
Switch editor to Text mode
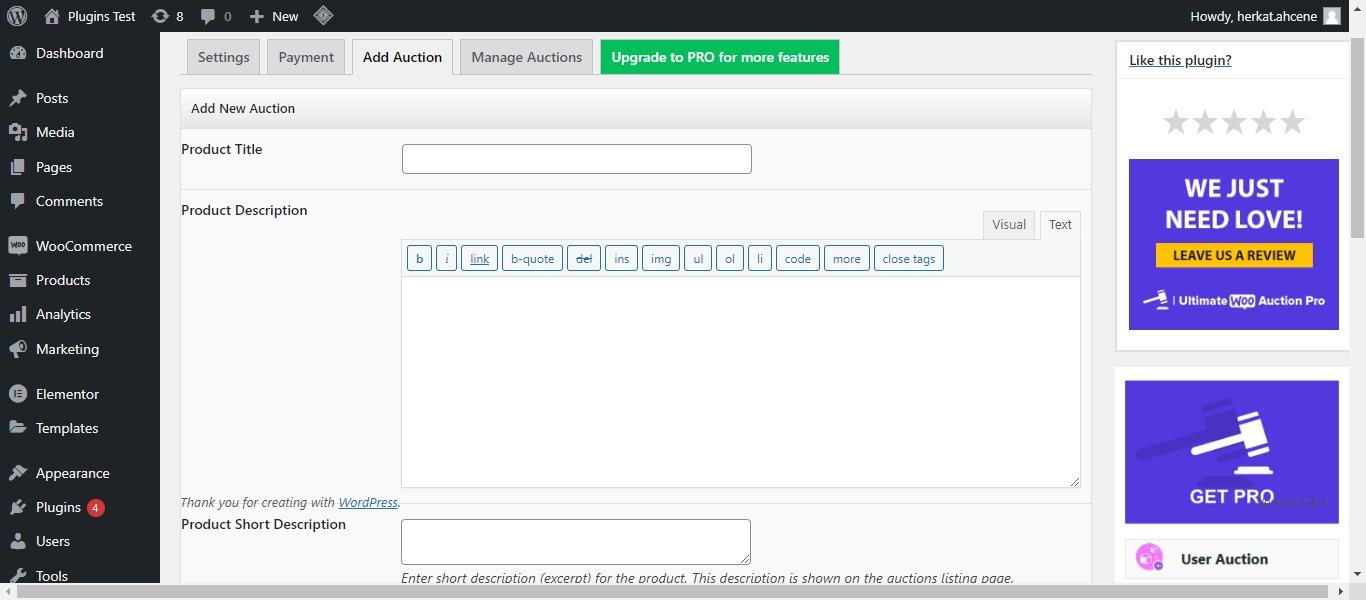tap(1060, 224)
